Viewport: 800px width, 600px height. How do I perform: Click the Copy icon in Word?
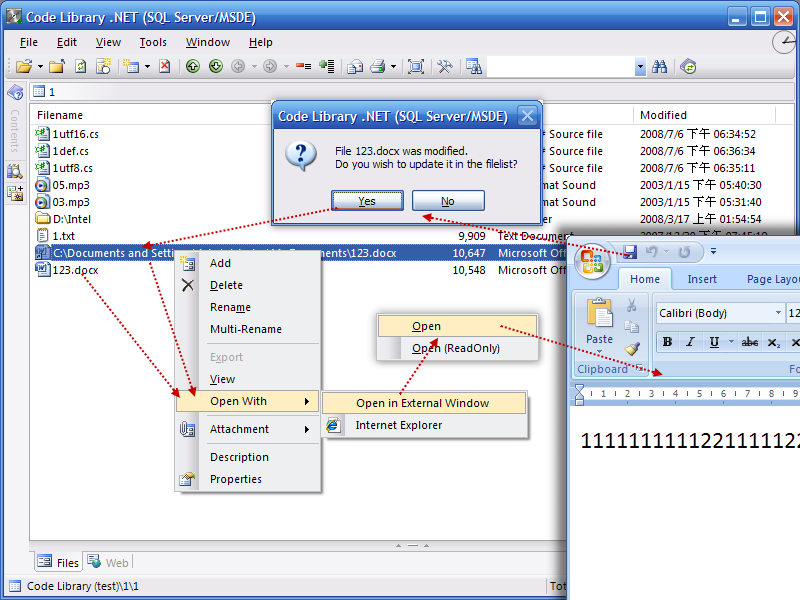tap(632, 327)
